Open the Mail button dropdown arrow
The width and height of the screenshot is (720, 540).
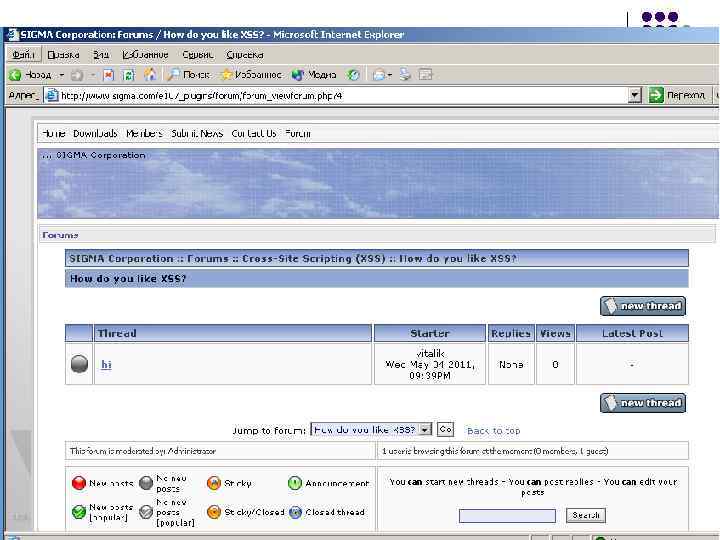[x=389, y=75]
